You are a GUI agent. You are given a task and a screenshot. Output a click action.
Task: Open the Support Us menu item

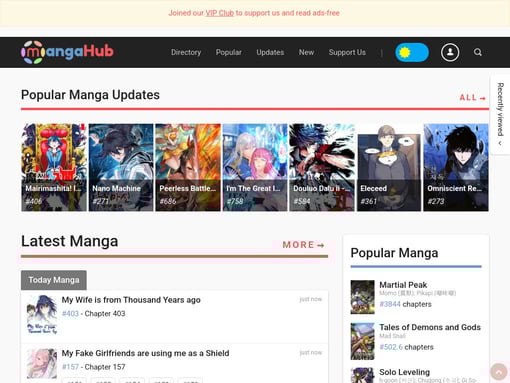coord(347,52)
